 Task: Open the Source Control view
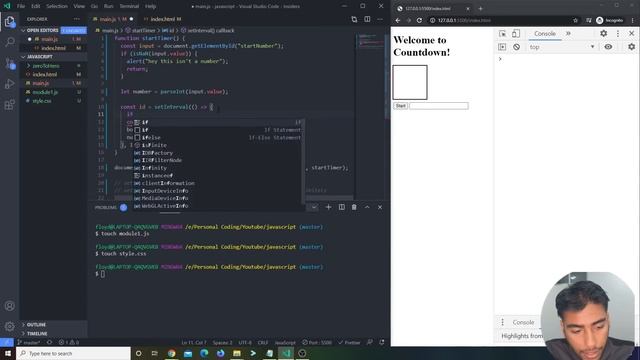click(10, 64)
